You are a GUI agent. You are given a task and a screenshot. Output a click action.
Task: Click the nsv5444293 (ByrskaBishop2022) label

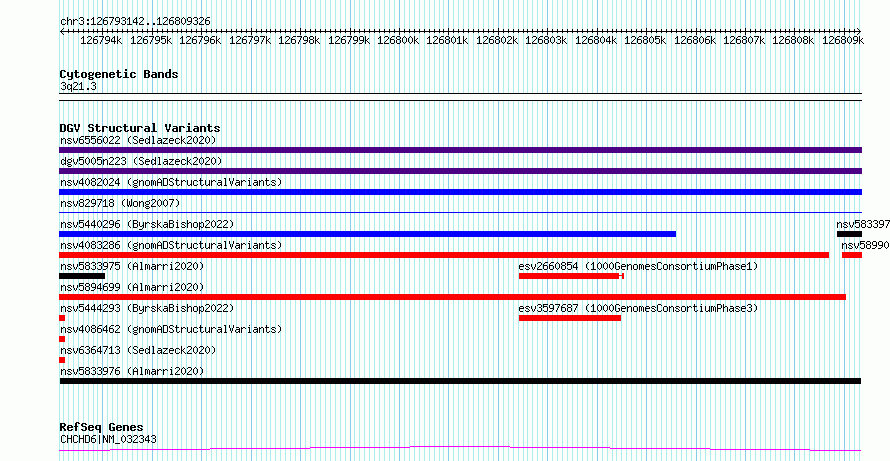point(147,308)
